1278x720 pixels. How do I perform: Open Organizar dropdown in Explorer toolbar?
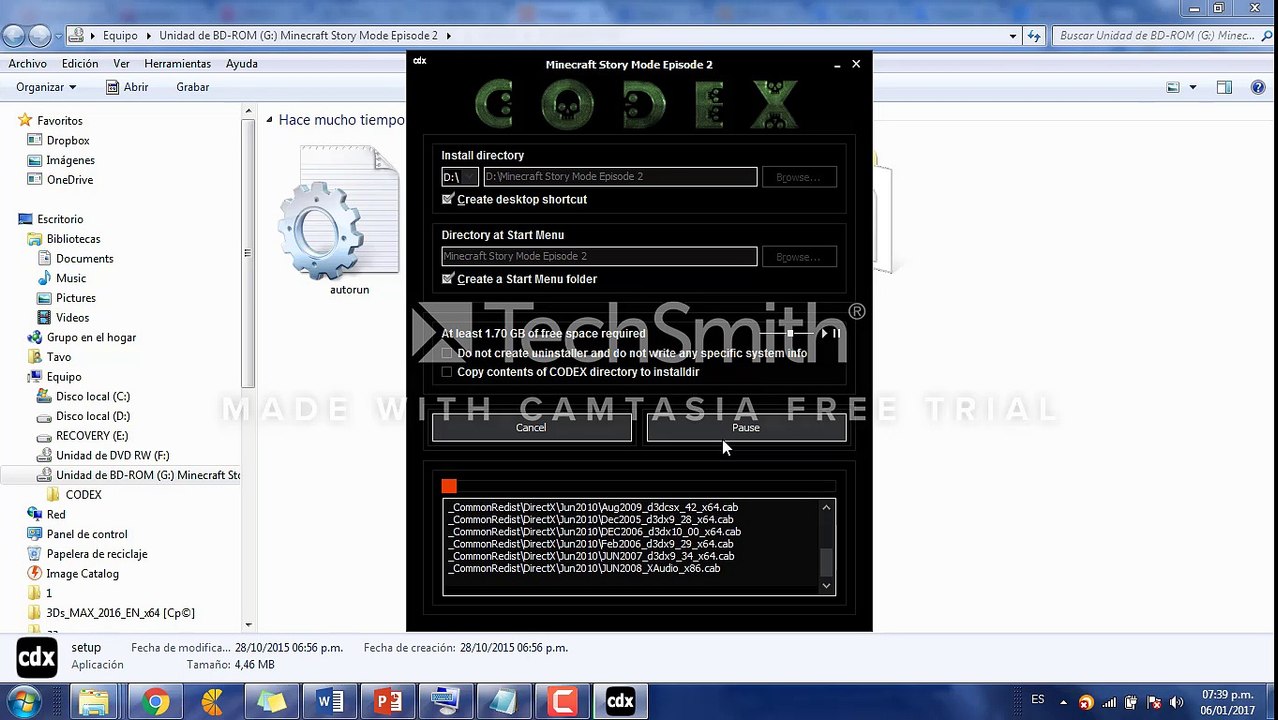[46, 87]
